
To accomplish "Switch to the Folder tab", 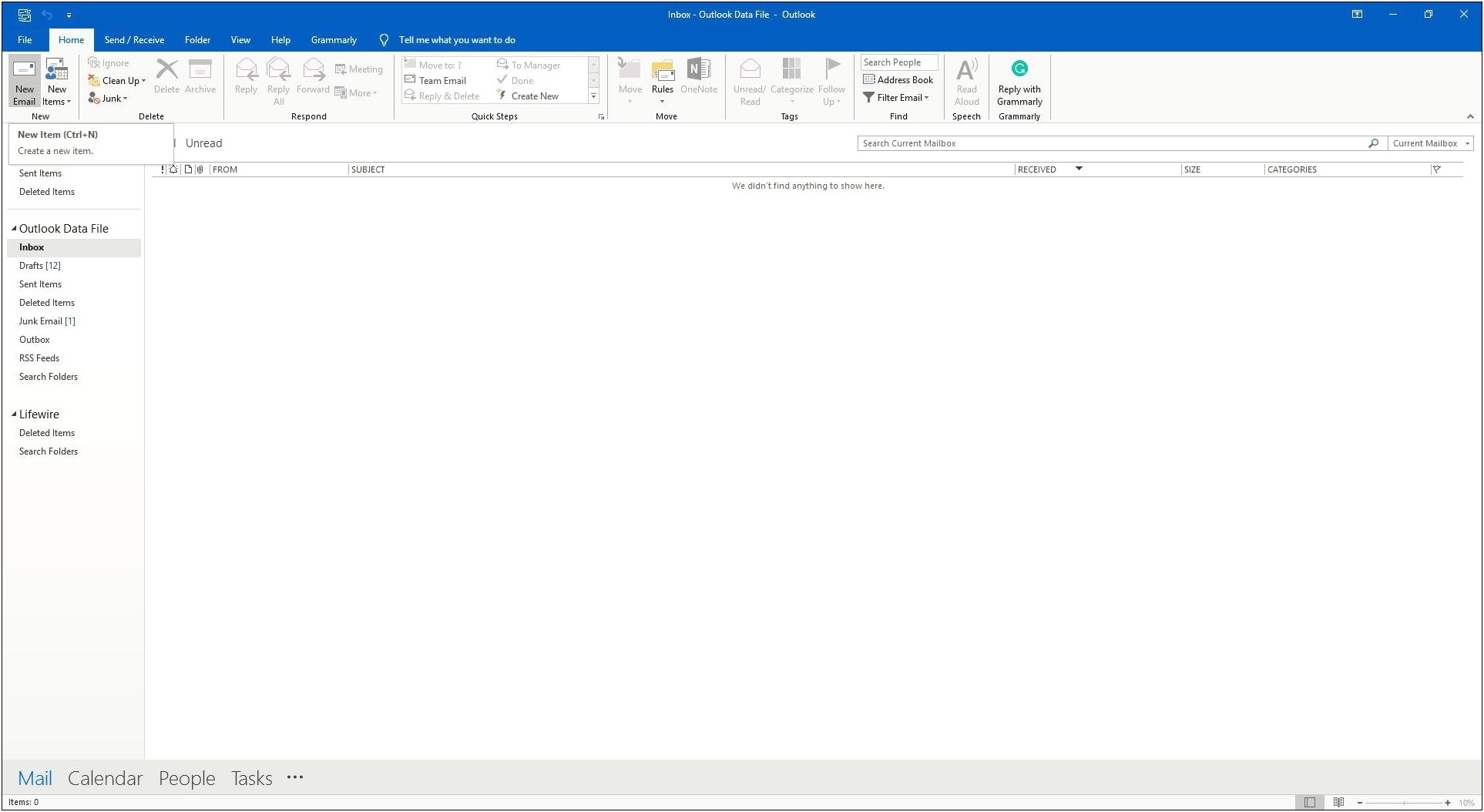I will 197,40.
